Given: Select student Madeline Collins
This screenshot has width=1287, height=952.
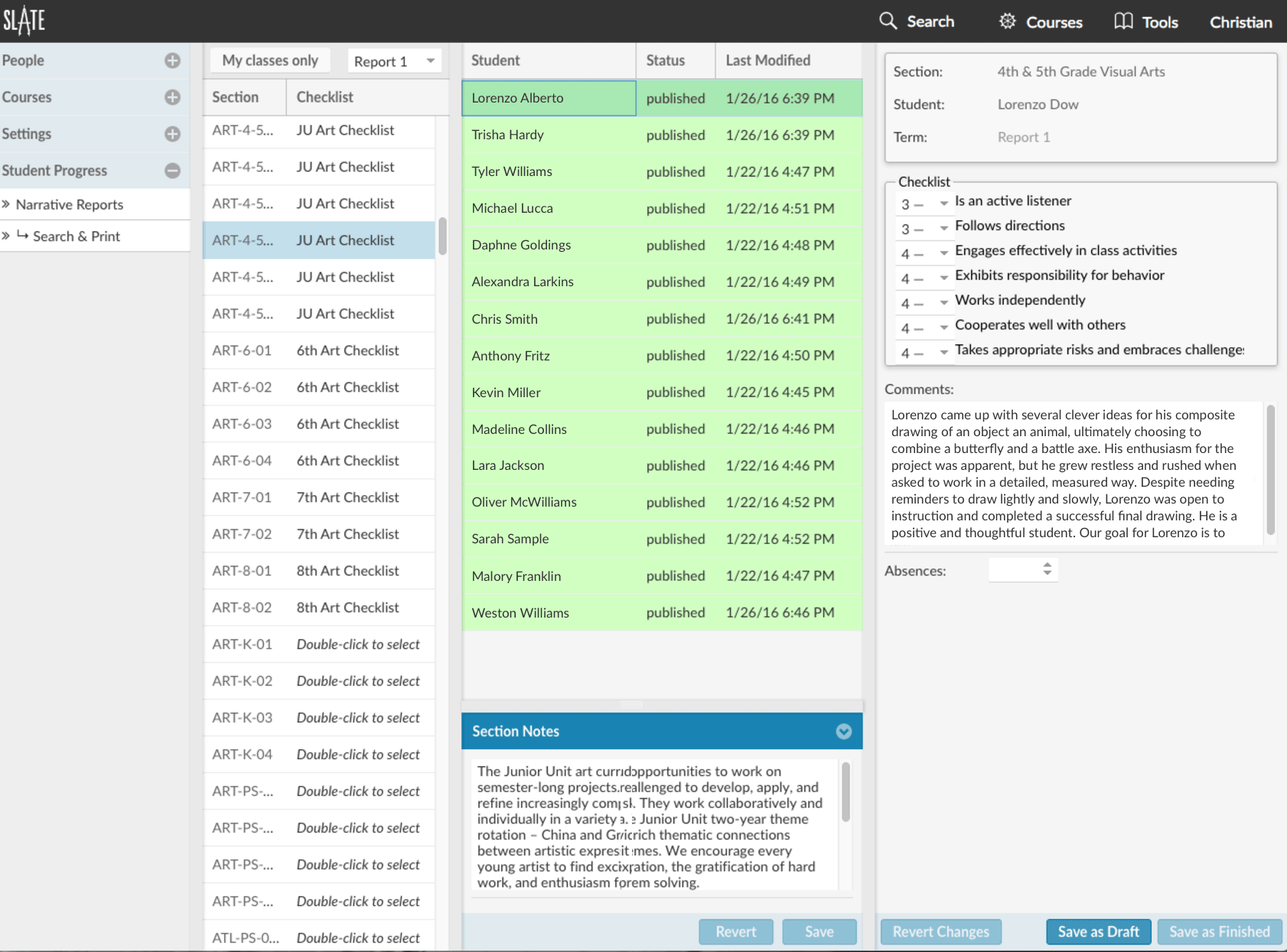Looking at the screenshot, I should pos(662,429).
